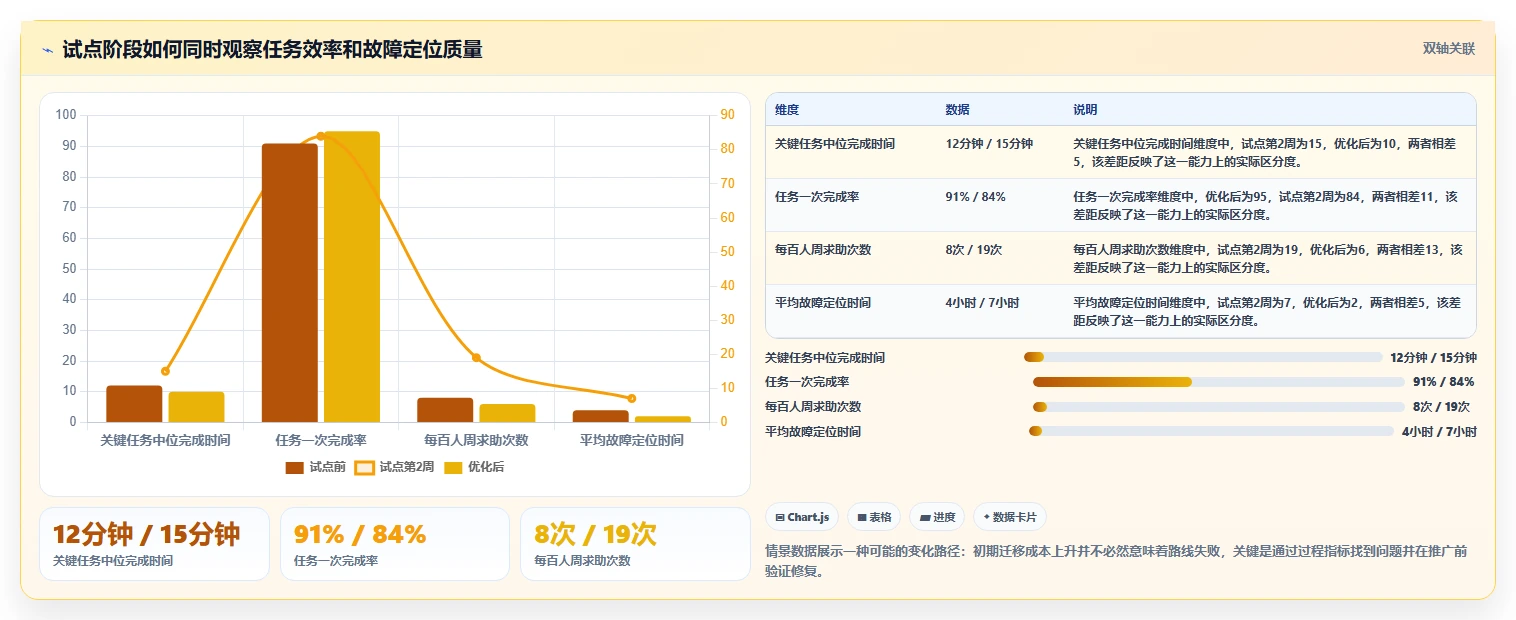The height and width of the screenshot is (620, 1516).
Task: Click the 关键任务中位完成时间 progress bar
Action: (1203, 357)
